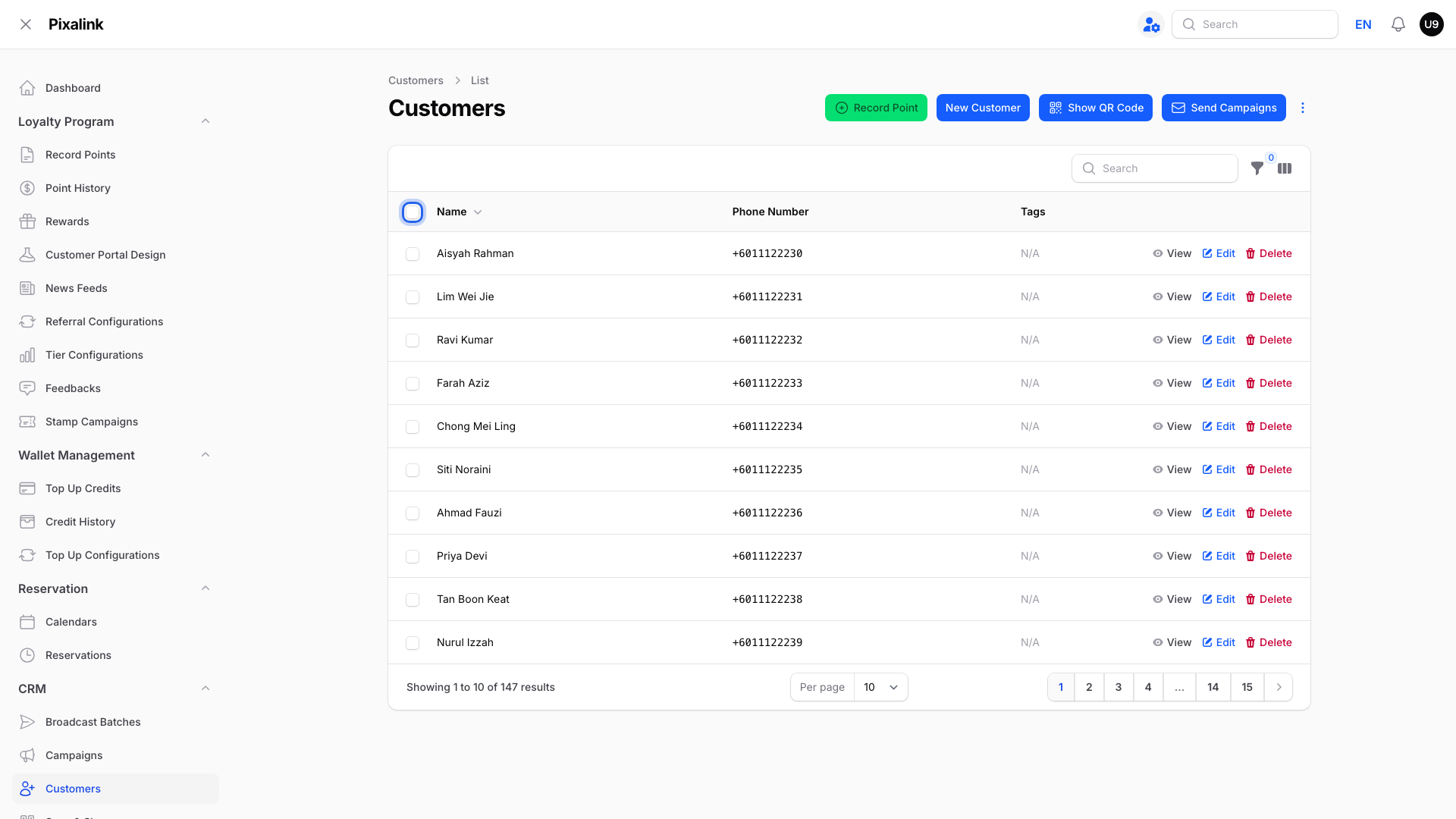The height and width of the screenshot is (819, 1456).
Task: Open Record Points in the sidebar
Action: pyautogui.click(x=115, y=155)
